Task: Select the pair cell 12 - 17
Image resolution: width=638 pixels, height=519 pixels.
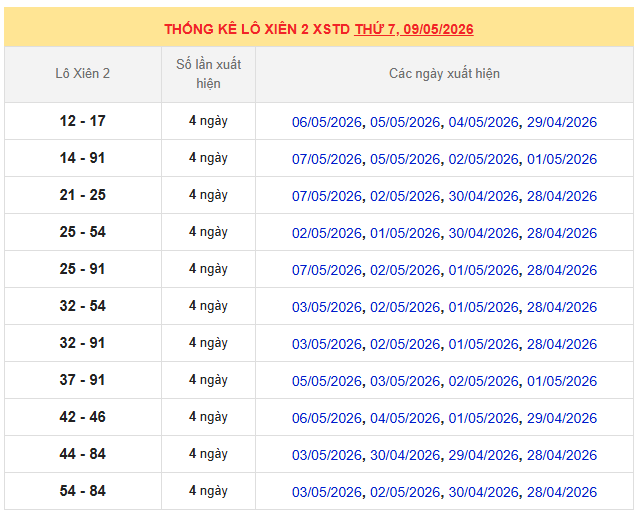Action: 83,121
